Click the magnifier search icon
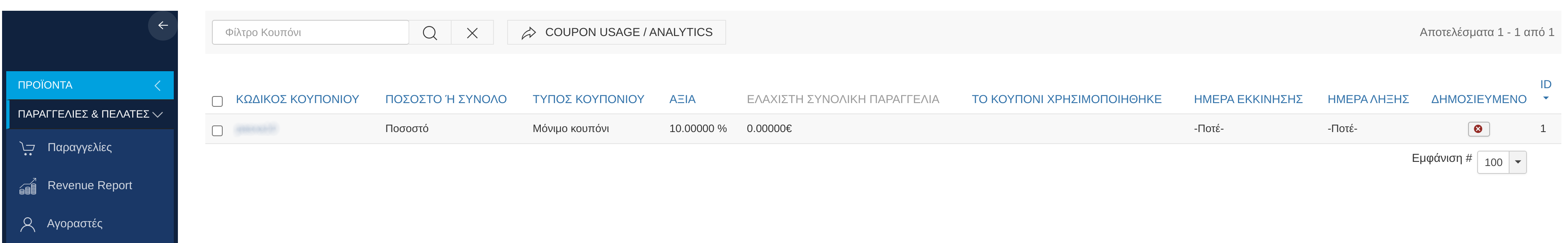The height and width of the screenshot is (243, 1568). coord(430,33)
